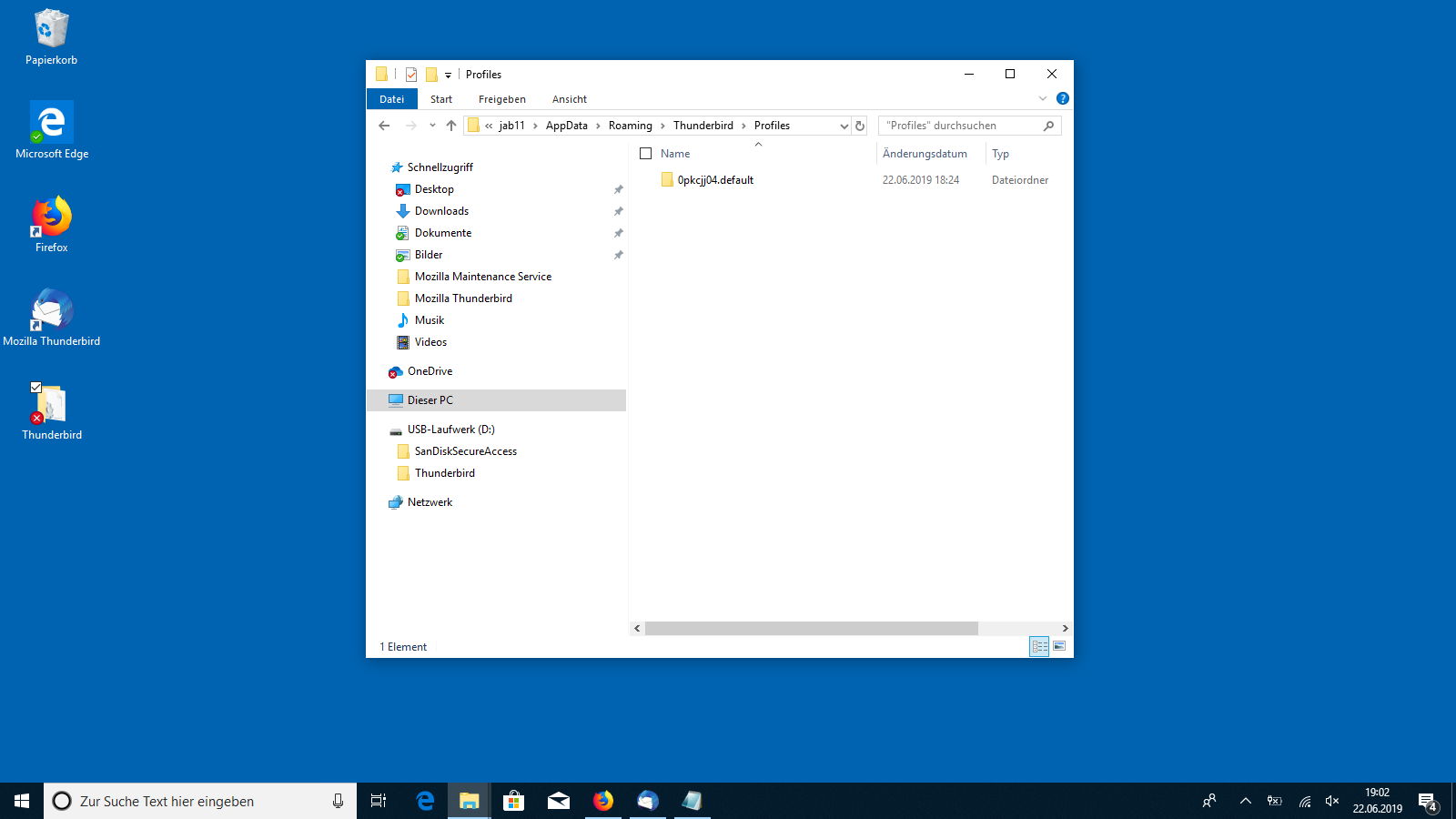Open address bar history dropdown
Screen dimensions: 1456x819
[x=844, y=126]
